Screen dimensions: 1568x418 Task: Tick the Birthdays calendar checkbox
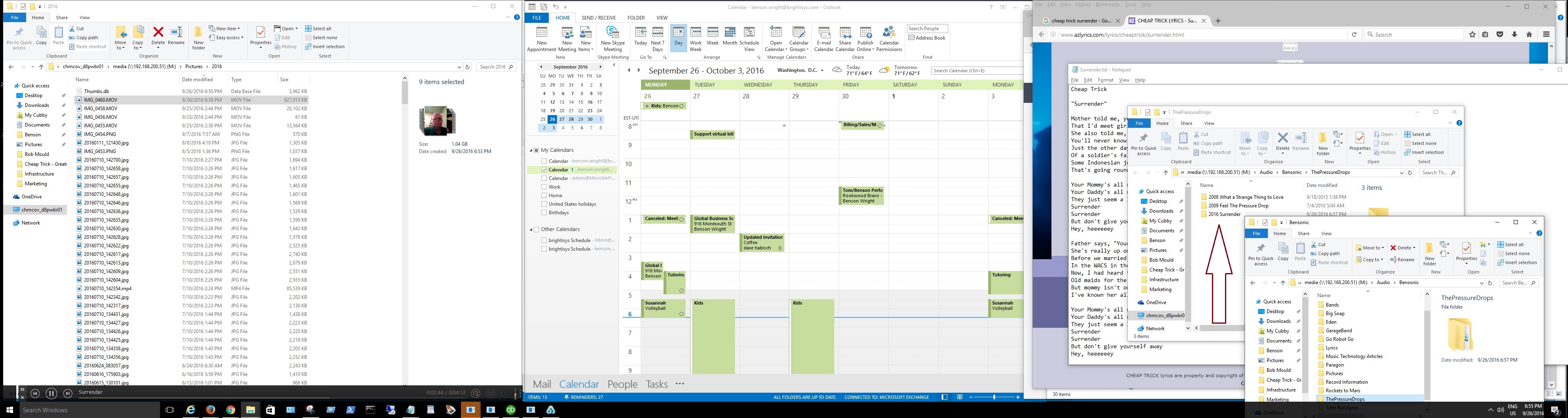point(544,212)
